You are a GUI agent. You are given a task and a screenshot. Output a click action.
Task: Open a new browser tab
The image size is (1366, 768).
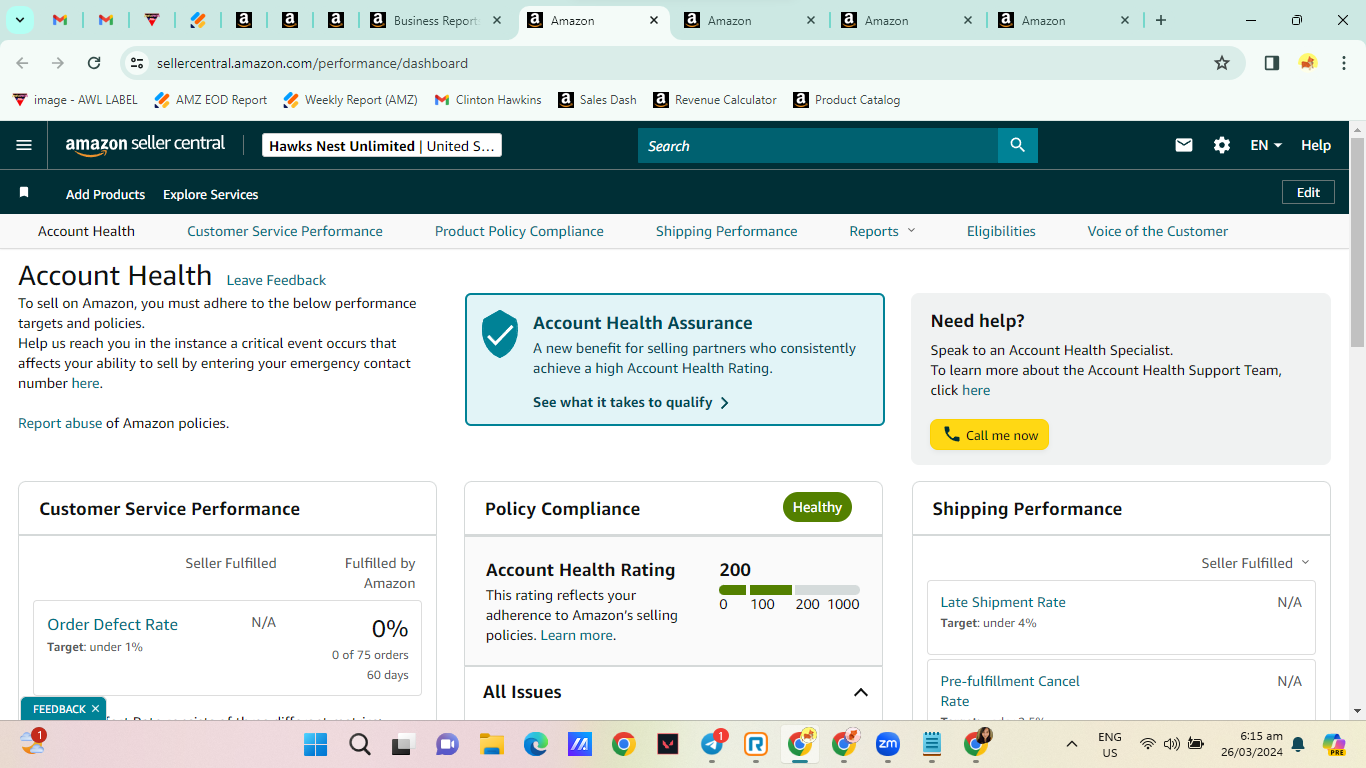(1161, 20)
